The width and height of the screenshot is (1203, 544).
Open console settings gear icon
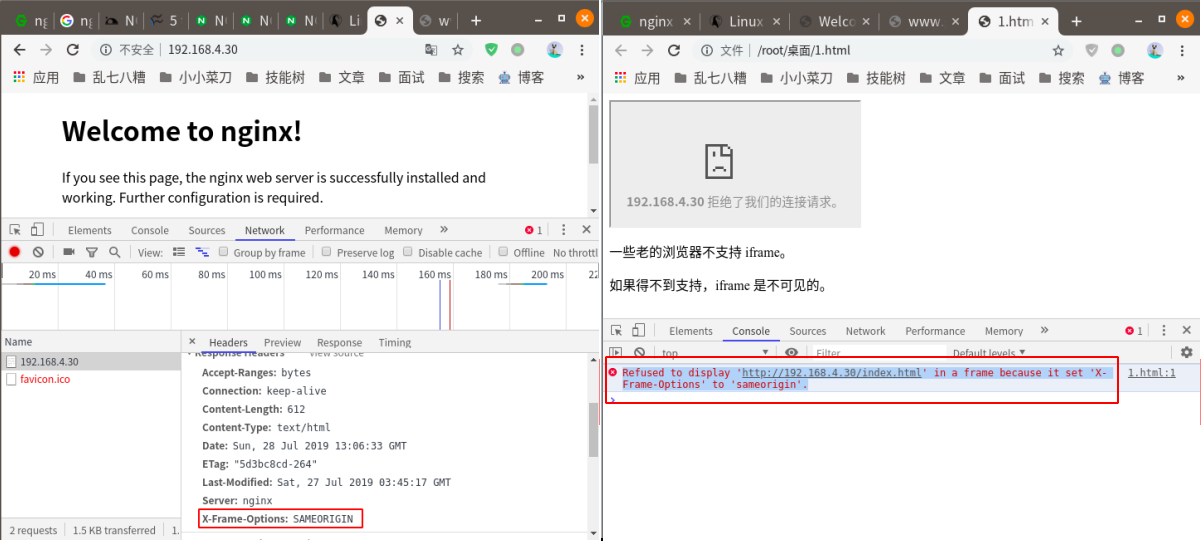coord(1187,352)
